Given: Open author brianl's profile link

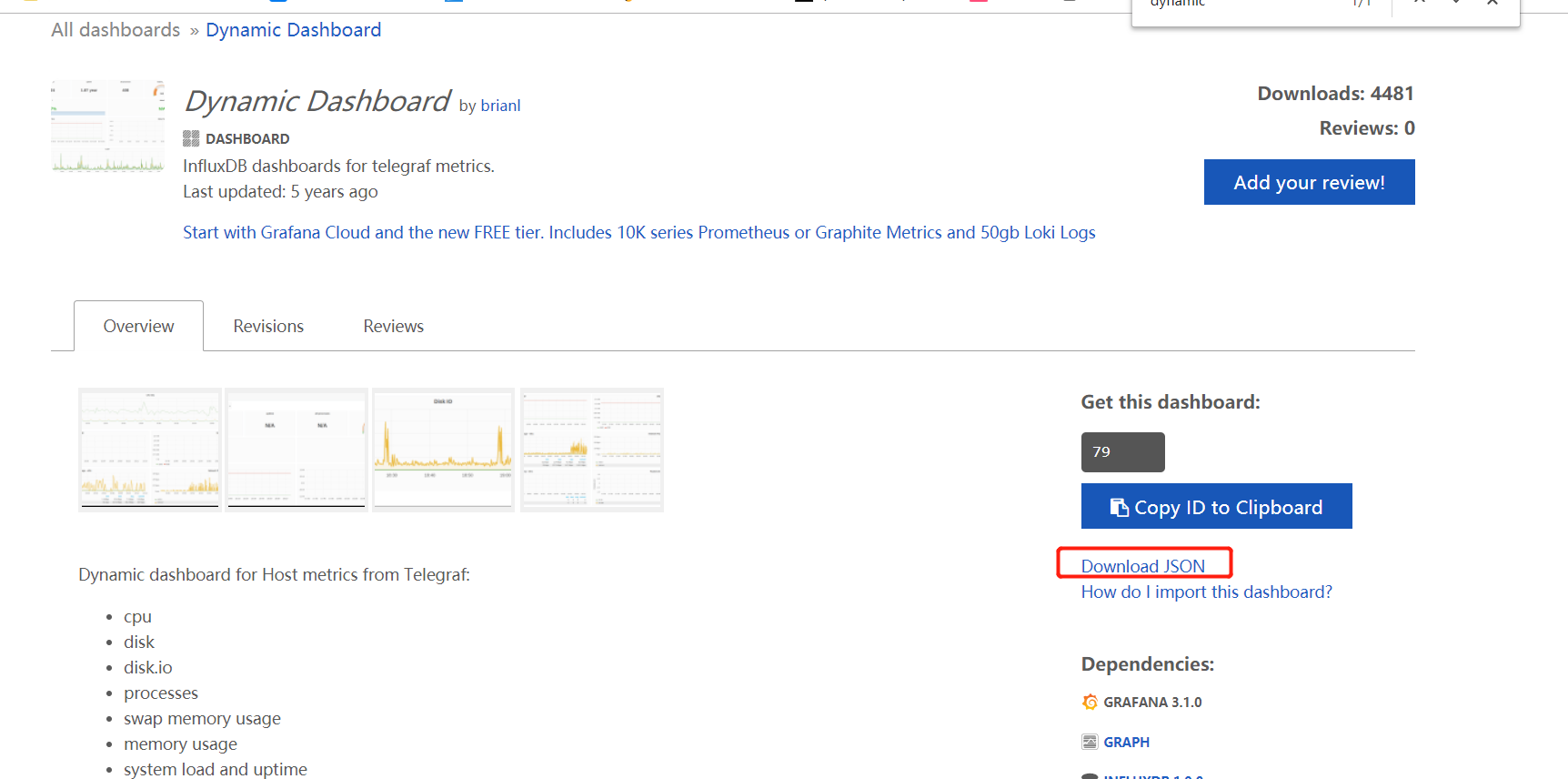Looking at the screenshot, I should [500, 106].
